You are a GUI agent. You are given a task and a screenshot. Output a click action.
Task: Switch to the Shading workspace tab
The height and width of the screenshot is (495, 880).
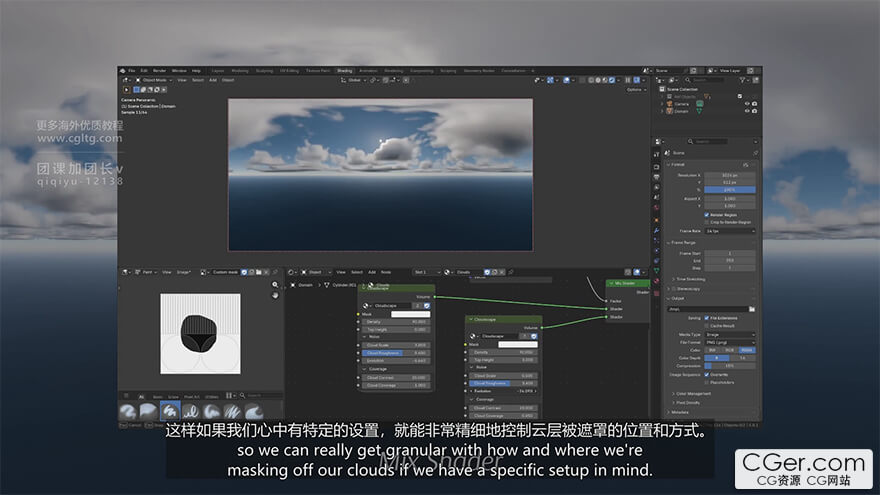click(x=344, y=71)
